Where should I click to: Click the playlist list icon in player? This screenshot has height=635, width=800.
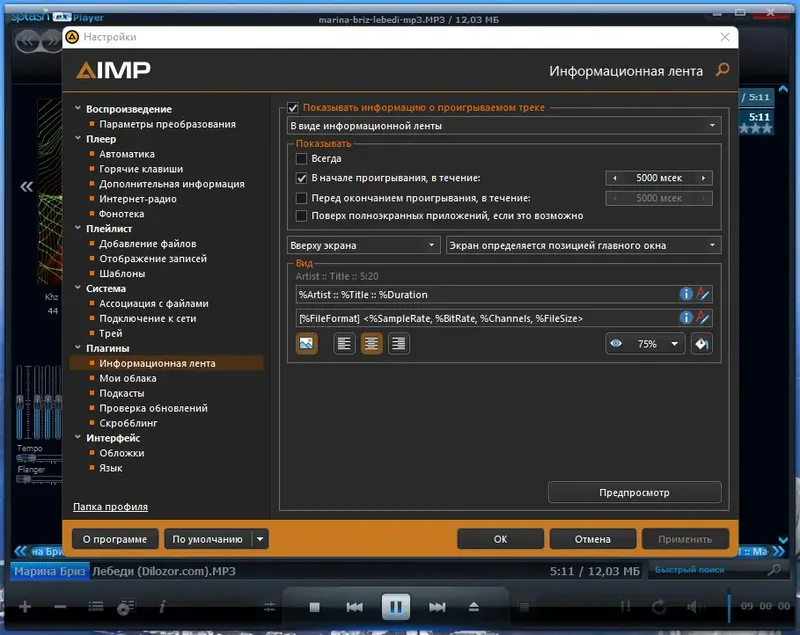coord(95,606)
